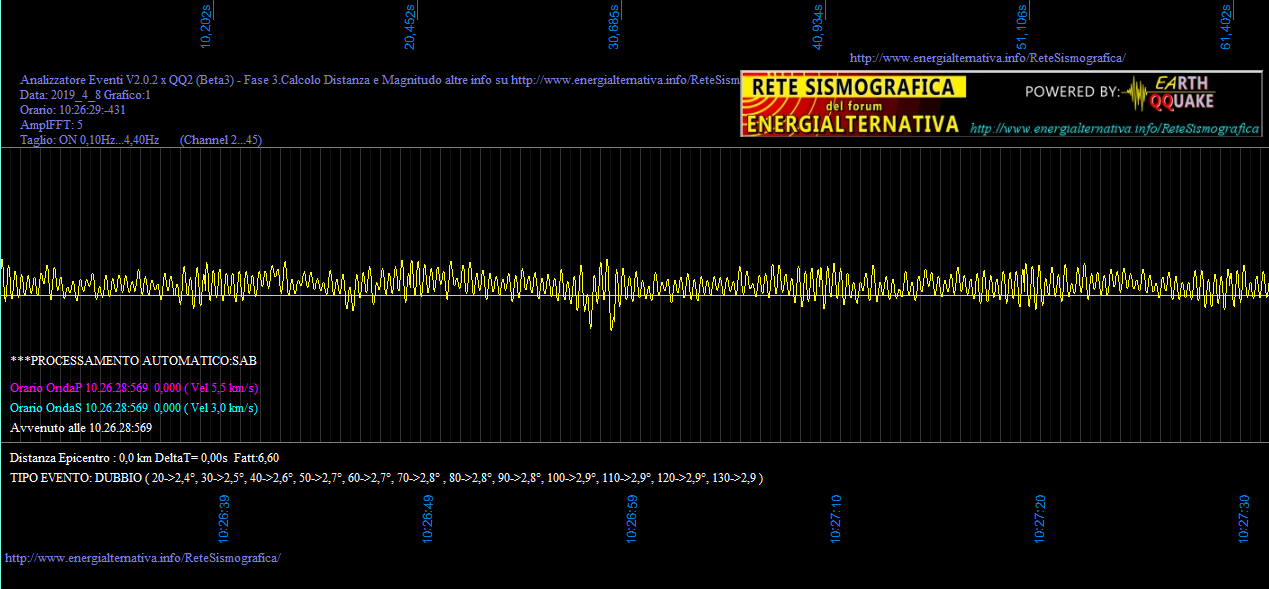The height and width of the screenshot is (589, 1269).
Task: Open the URL link under the top time axis
Action: [987, 58]
